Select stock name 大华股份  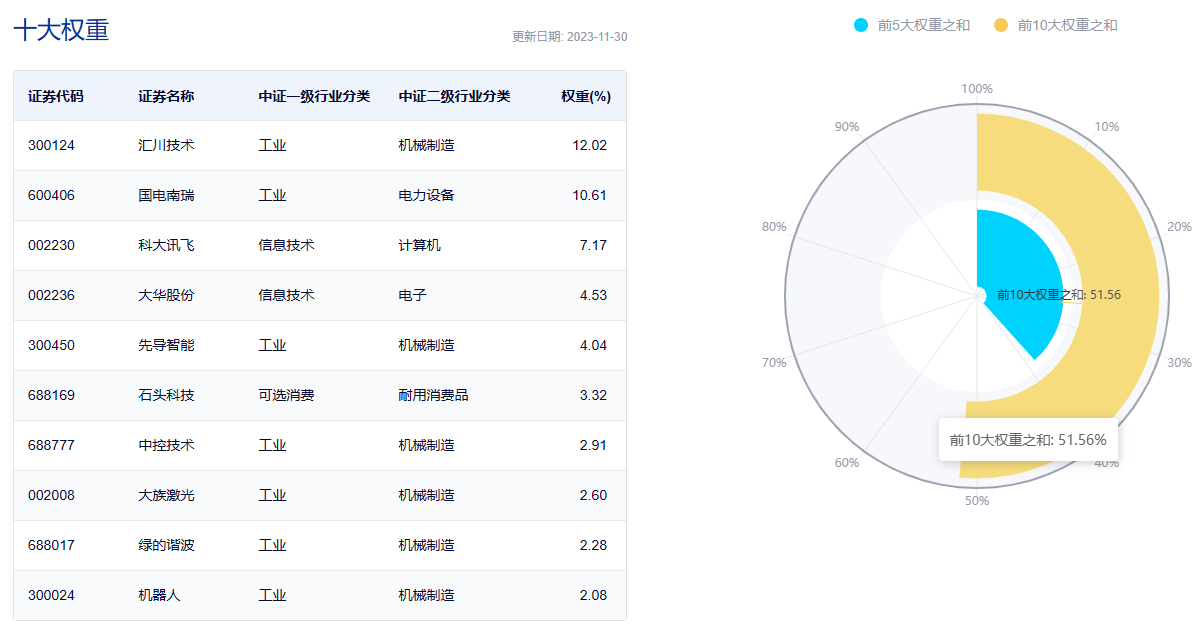click(x=166, y=295)
